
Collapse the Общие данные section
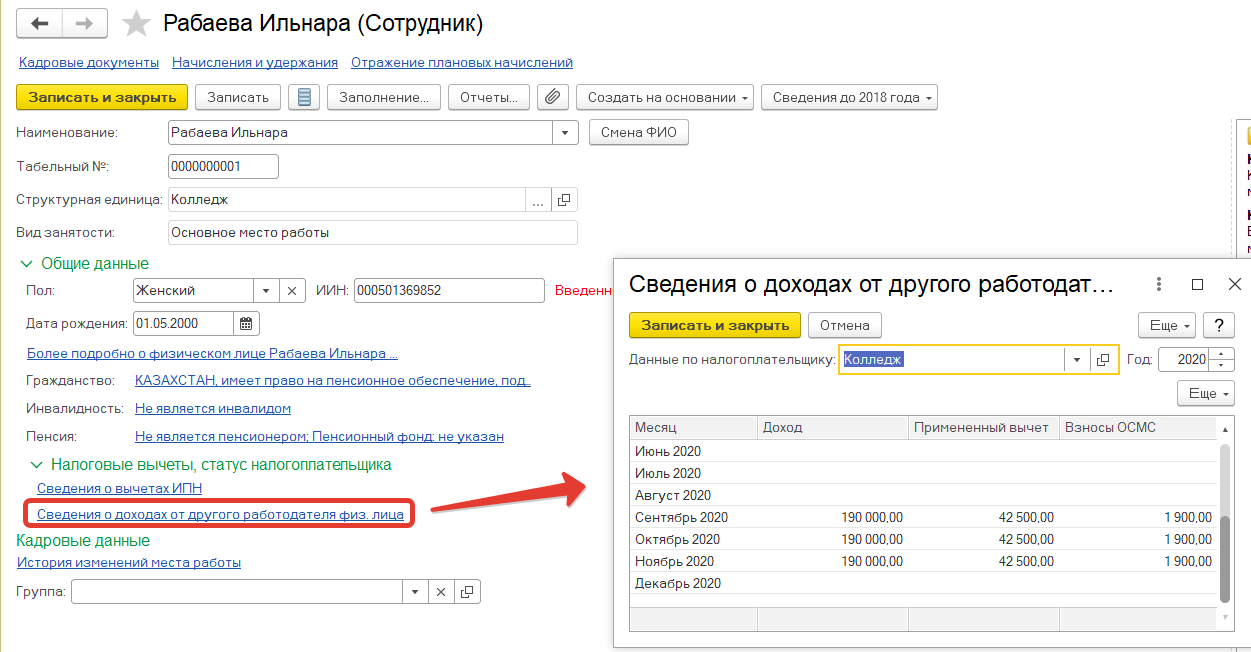tap(26, 264)
